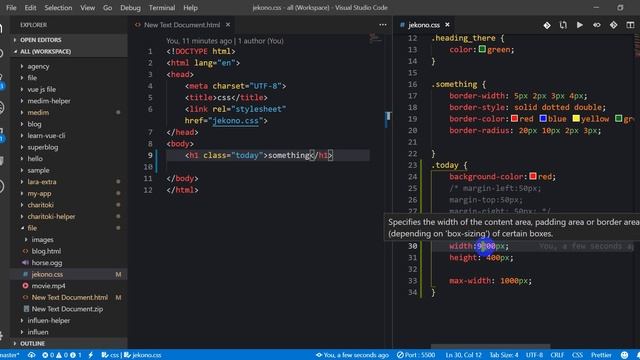Open New Text Document.zip in explorer
Viewport: 640px width, 360px height.
(67, 309)
